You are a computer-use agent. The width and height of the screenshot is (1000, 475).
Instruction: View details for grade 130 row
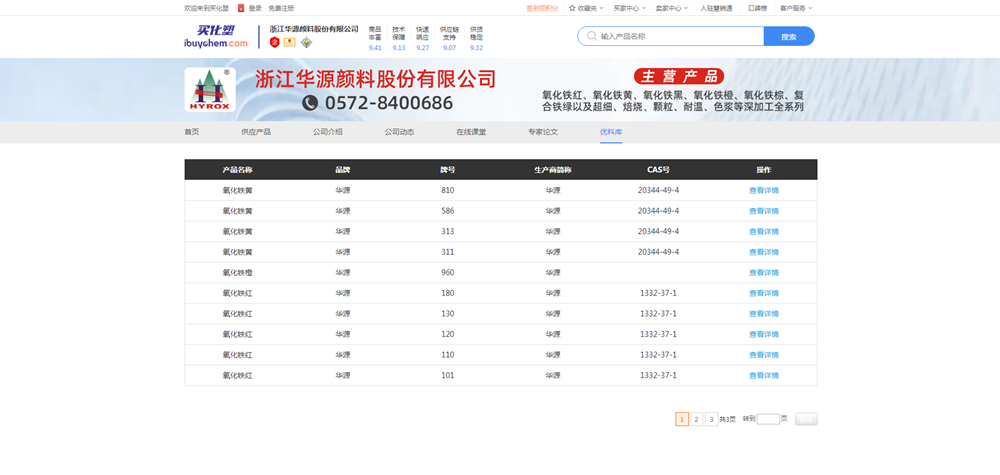764,314
